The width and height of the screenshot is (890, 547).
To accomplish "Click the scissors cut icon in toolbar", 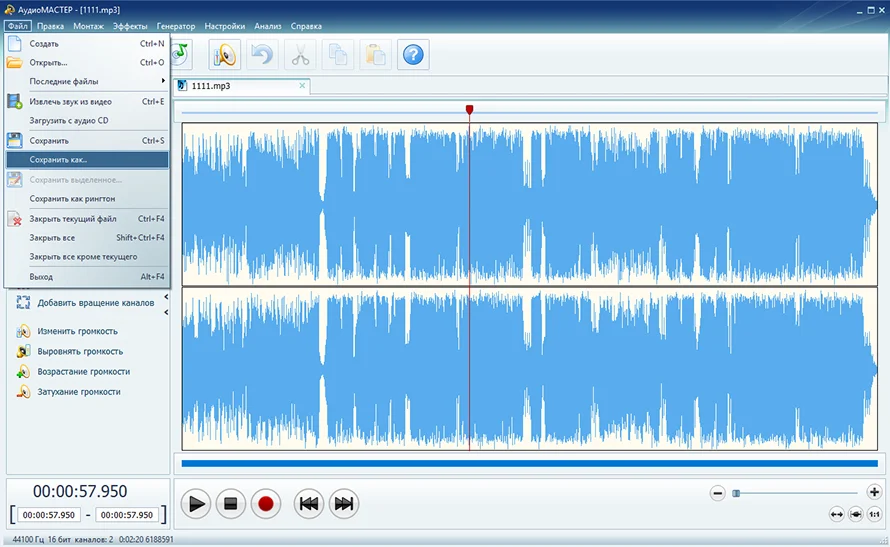I will [x=300, y=55].
